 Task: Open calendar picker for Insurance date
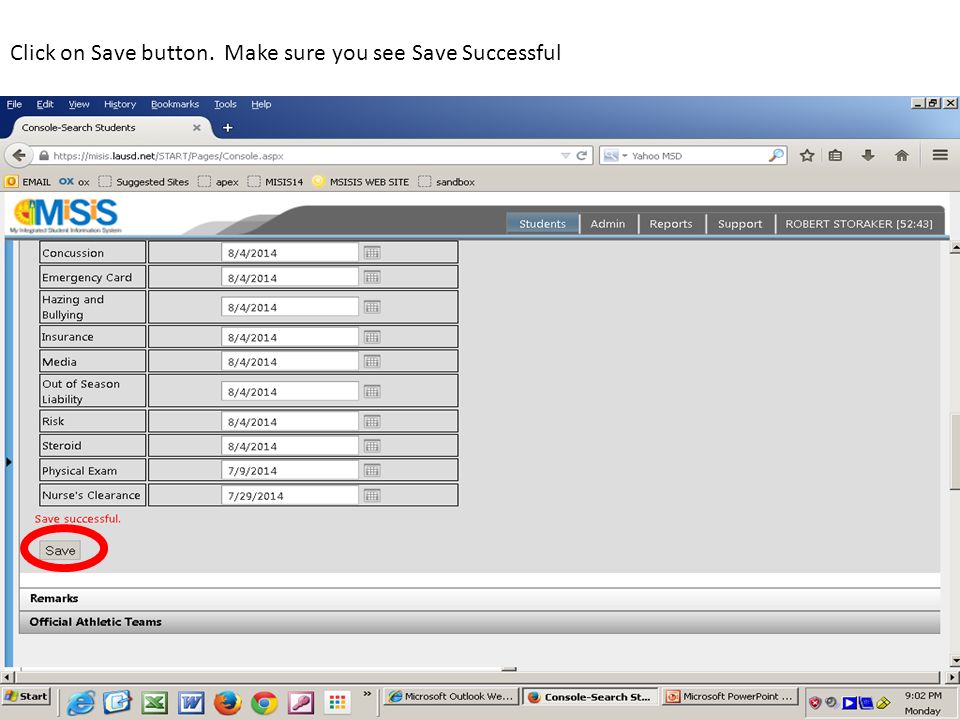[x=372, y=337]
